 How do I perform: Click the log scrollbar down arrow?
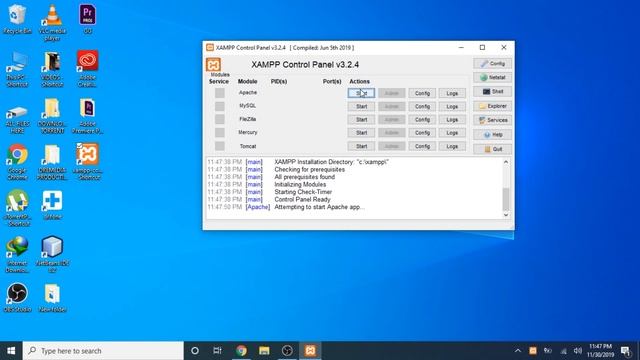(506, 215)
